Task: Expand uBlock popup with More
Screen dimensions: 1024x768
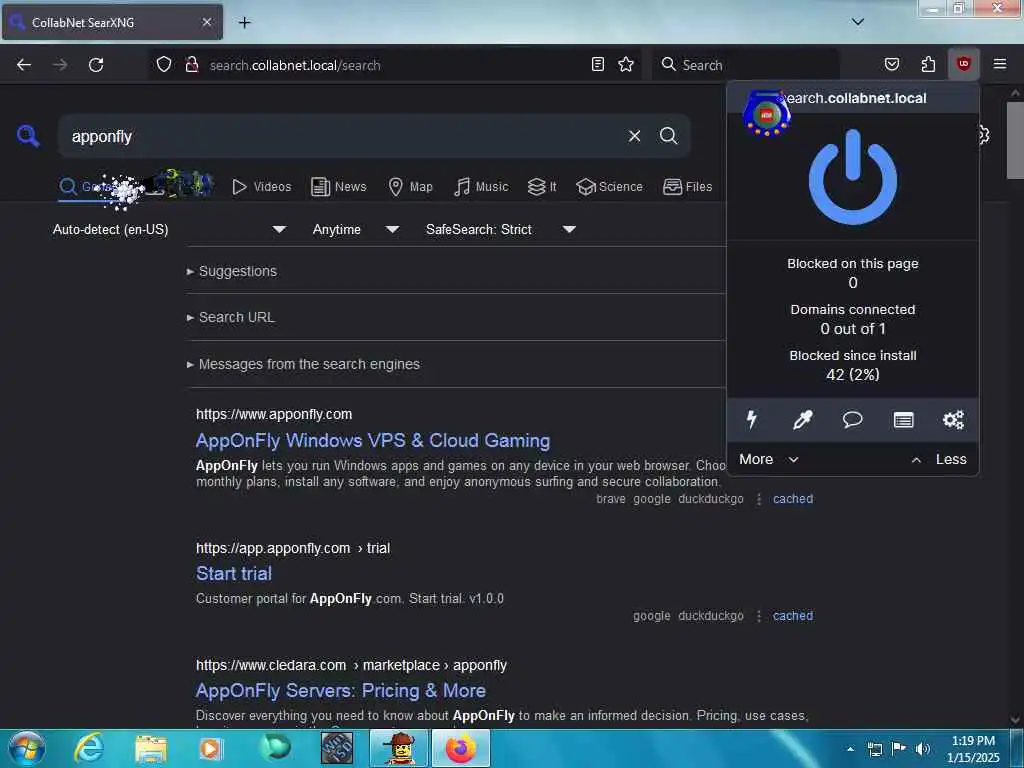Action: tap(769, 459)
